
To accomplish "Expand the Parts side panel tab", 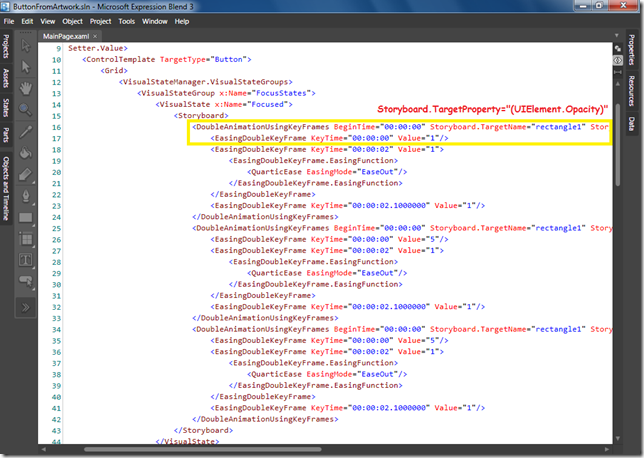I will (6, 135).
